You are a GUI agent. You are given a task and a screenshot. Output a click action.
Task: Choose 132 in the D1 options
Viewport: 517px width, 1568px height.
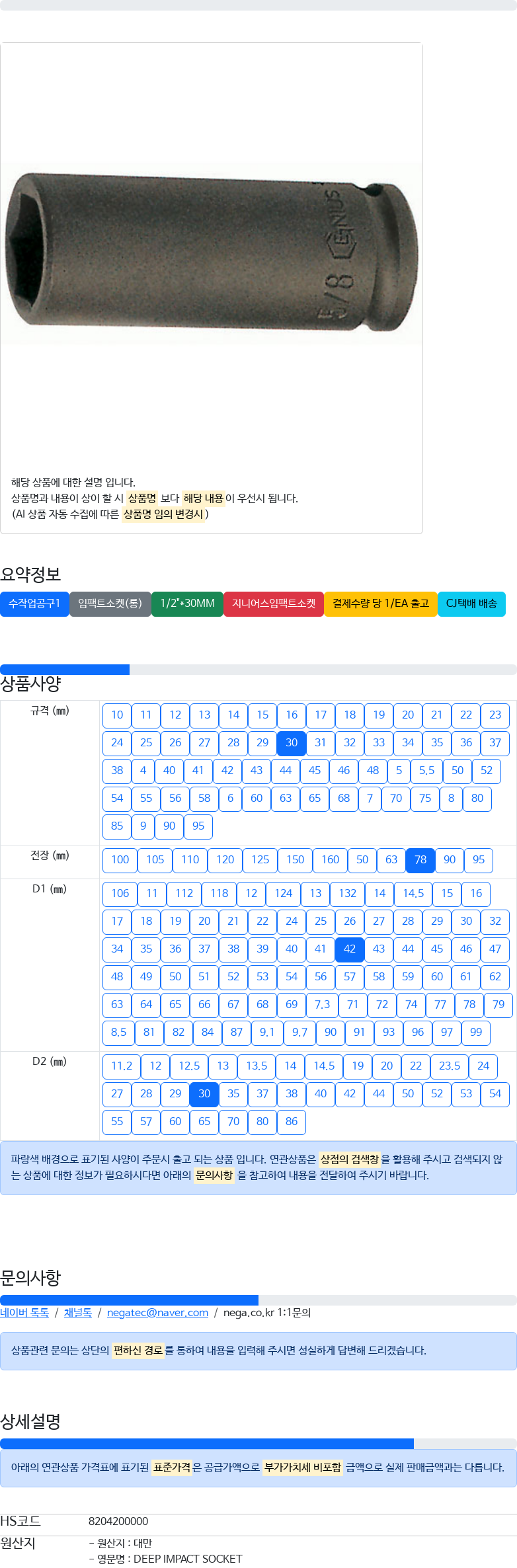(348, 894)
